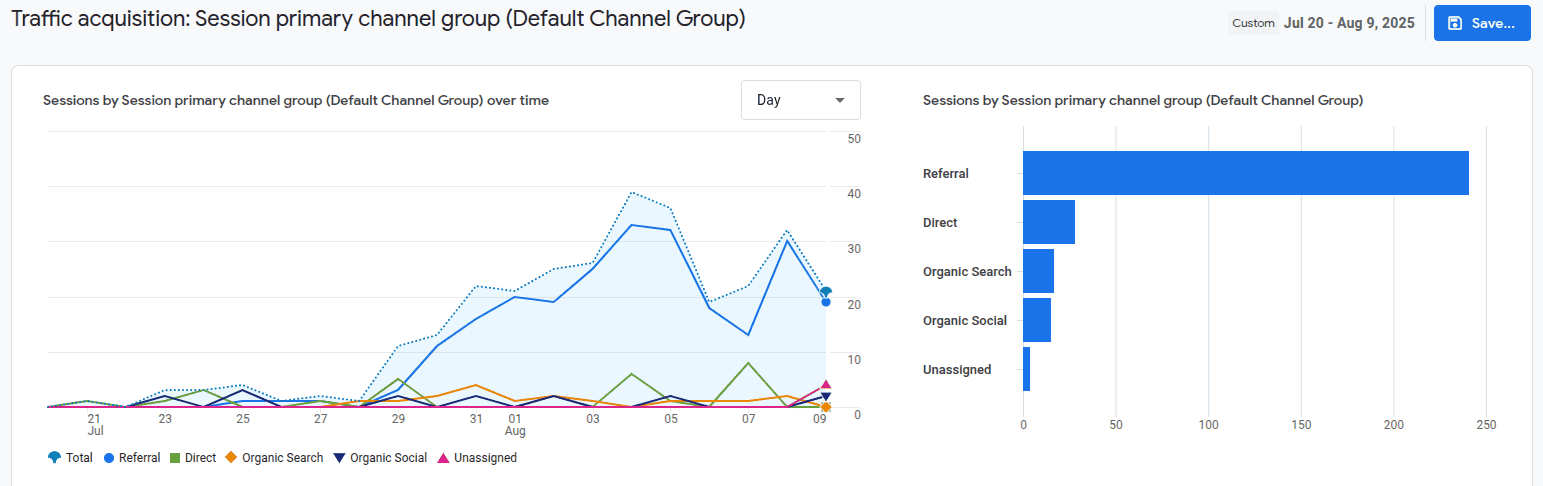Click the Referral endpoint dot on Aug 09

tap(826, 302)
